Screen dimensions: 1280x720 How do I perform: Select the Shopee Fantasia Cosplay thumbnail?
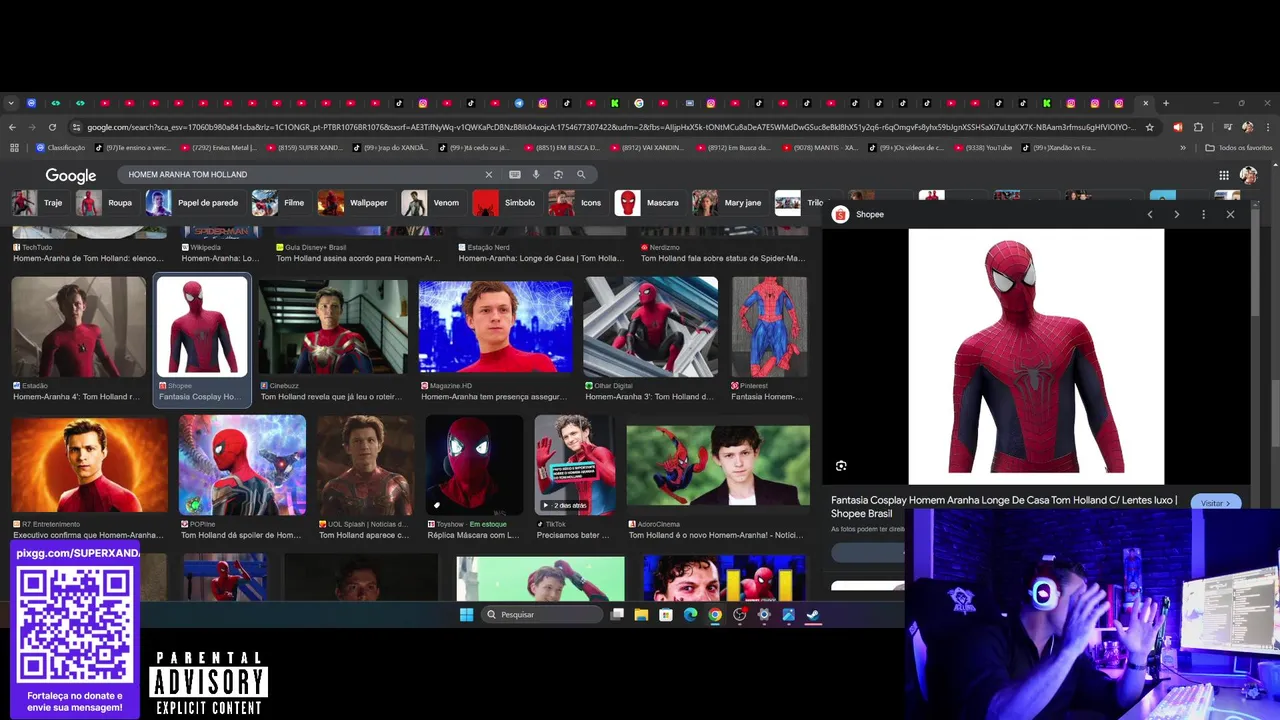coord(202,327)
